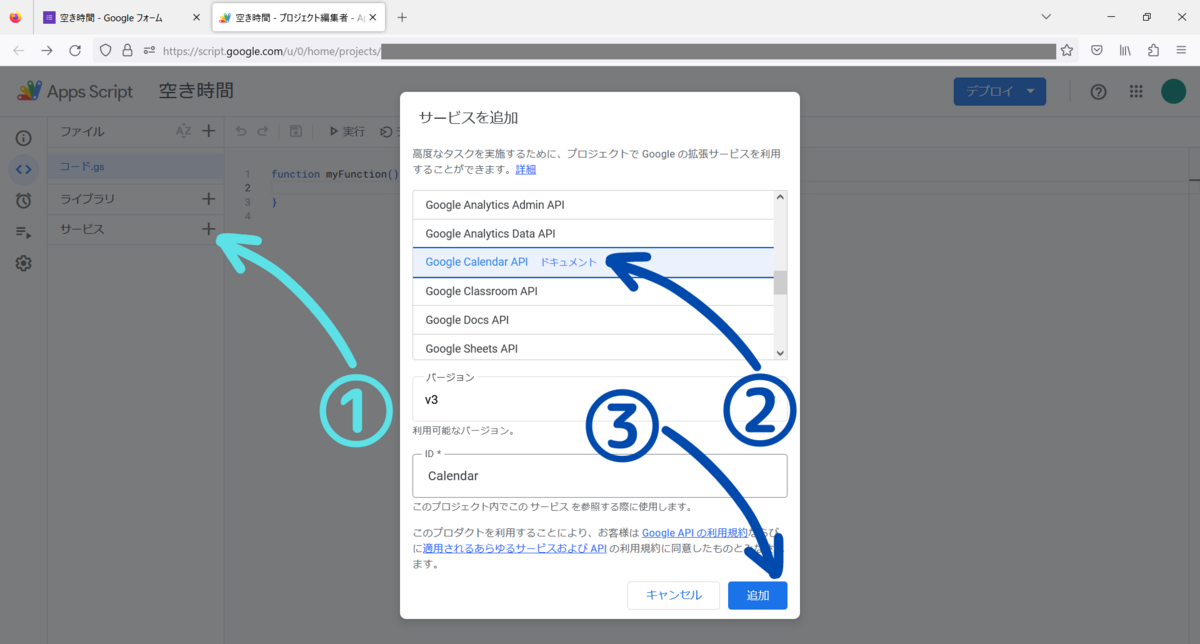Bookmark this page with the star icon

tap(1067, 50)
